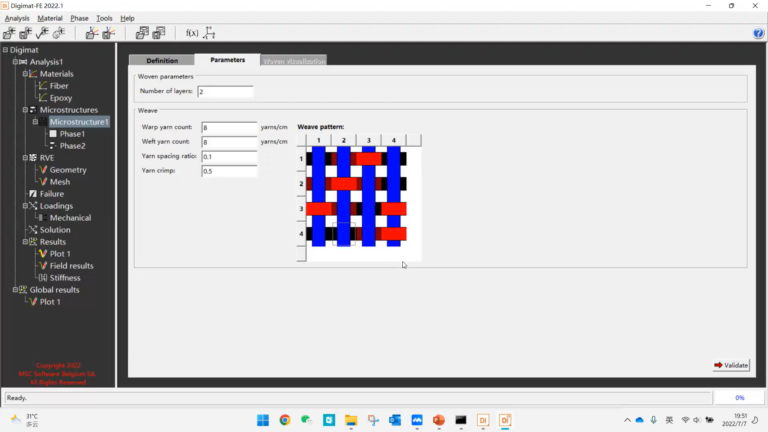Select the Fiber material node
The height and width of the screenshot is (432, 768).
click(x=59, y=86)
